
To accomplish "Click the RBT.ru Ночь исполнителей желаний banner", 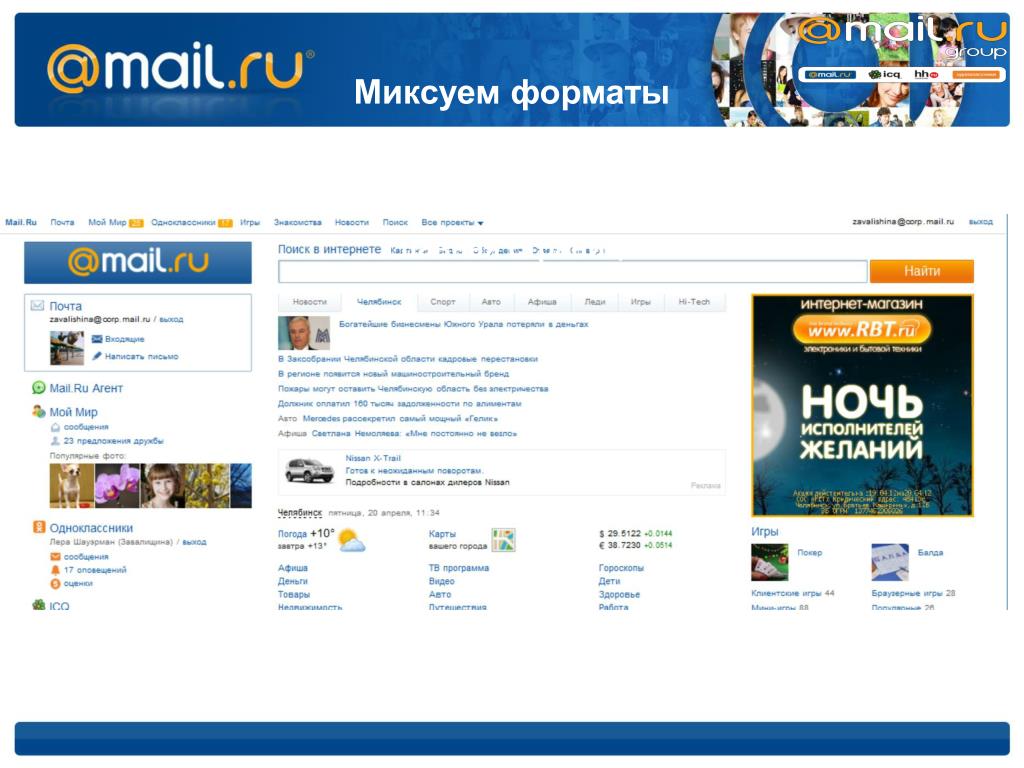I will (x=862, y=405).
